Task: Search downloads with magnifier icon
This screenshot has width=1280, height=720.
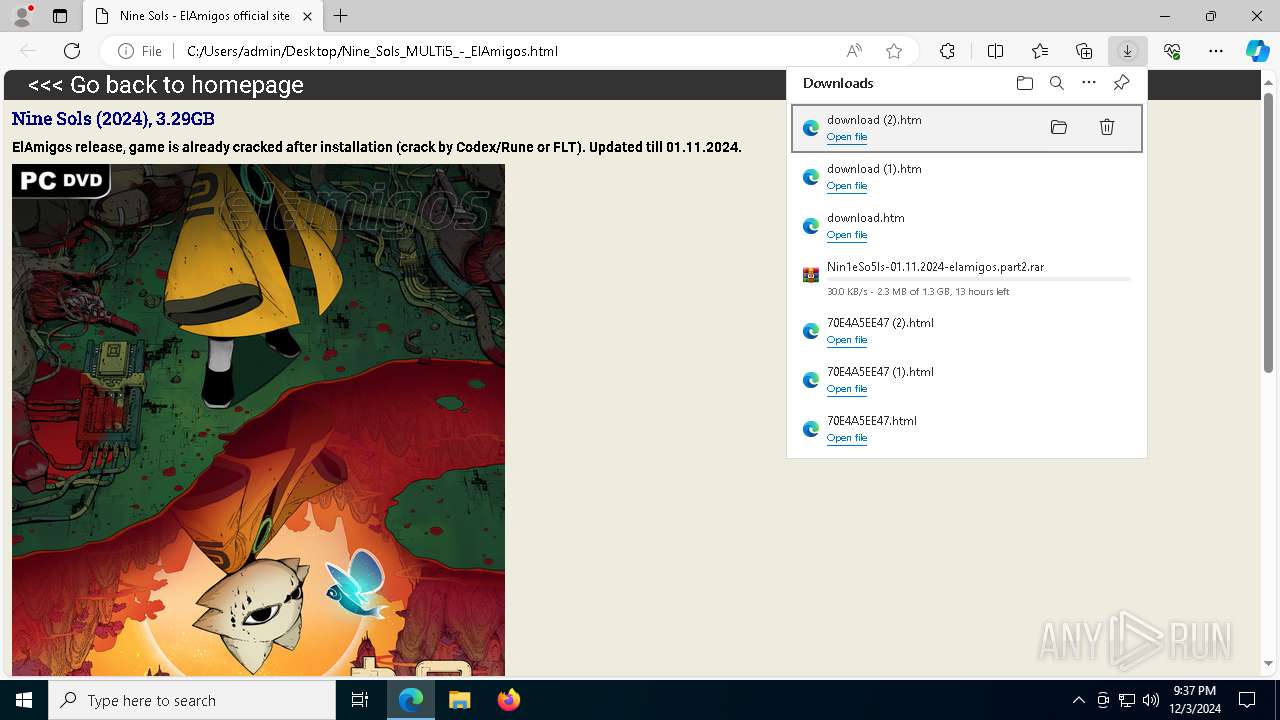Action: (1057, 83)
